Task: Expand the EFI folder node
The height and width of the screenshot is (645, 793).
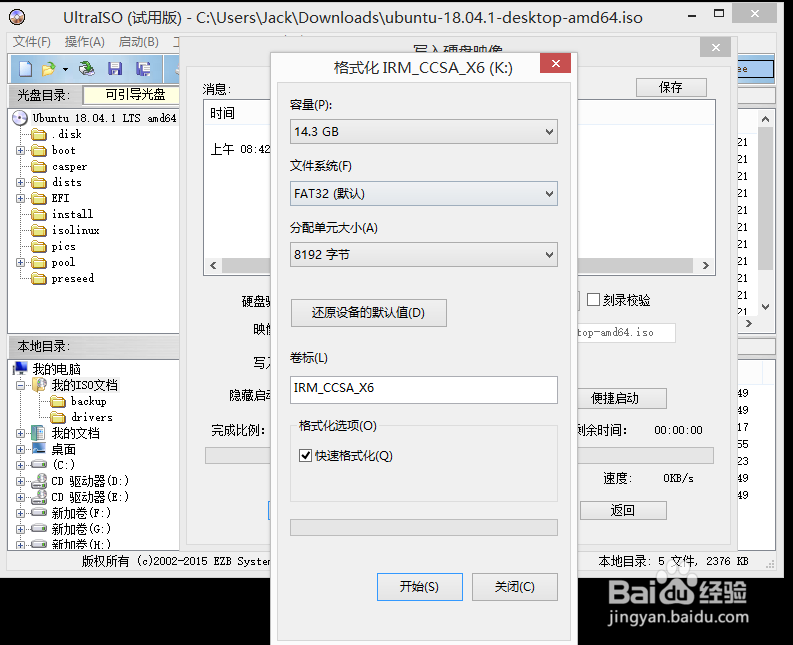Action: pos(20,199)
